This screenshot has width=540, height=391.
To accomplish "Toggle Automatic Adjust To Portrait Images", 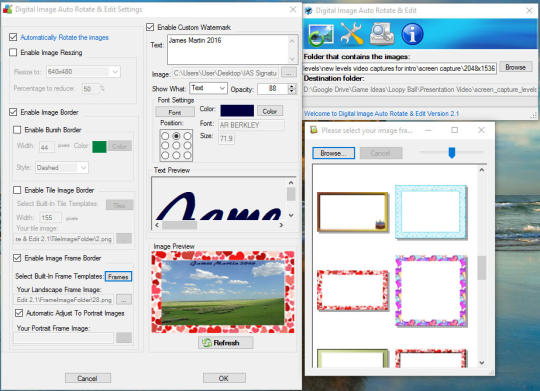I will (x=19, y=313).
